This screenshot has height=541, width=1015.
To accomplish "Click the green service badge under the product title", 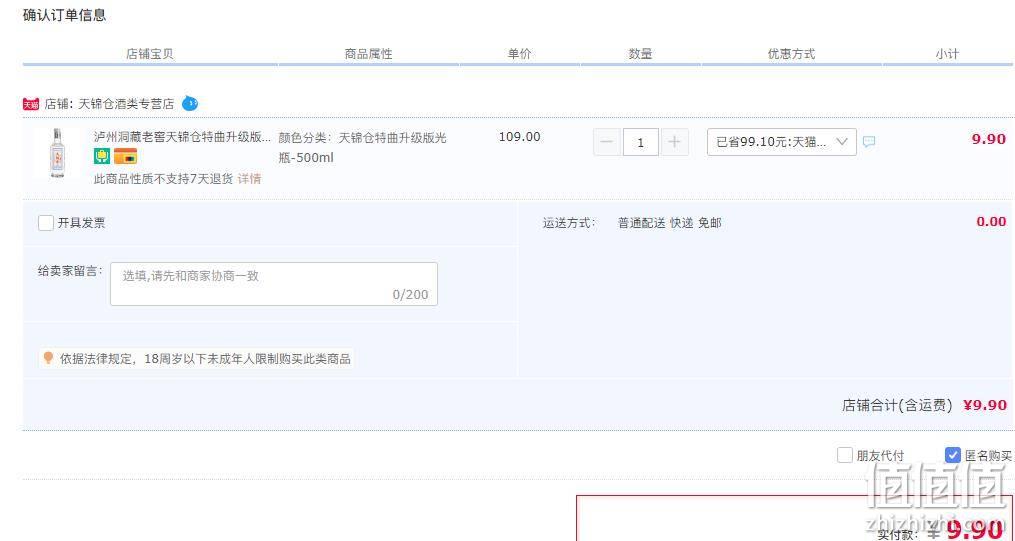I will pos(102,156).
